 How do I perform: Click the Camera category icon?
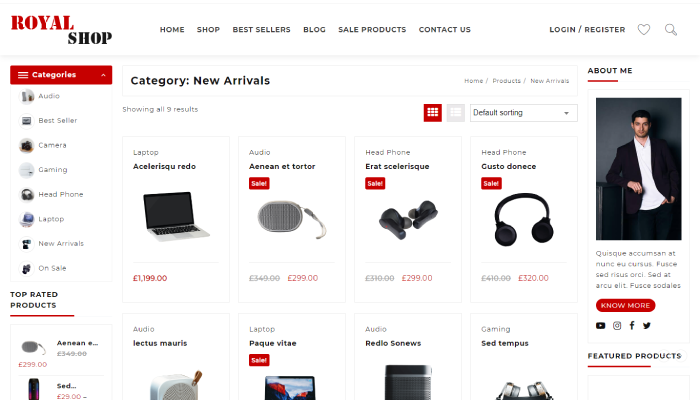click(26, 145)
